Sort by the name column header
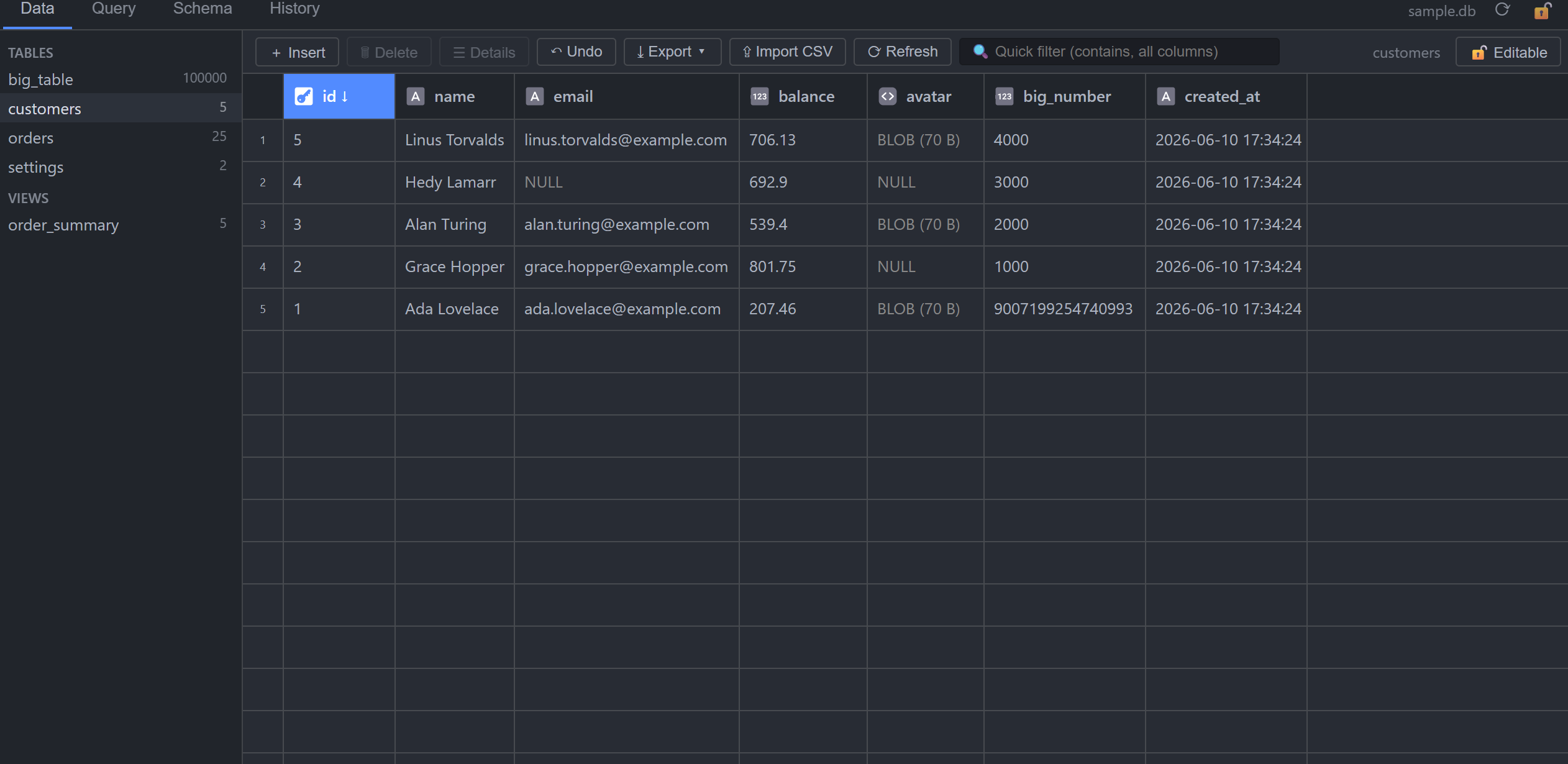The height and width of the screenshot is (764, 1568). tap(455, 96)
